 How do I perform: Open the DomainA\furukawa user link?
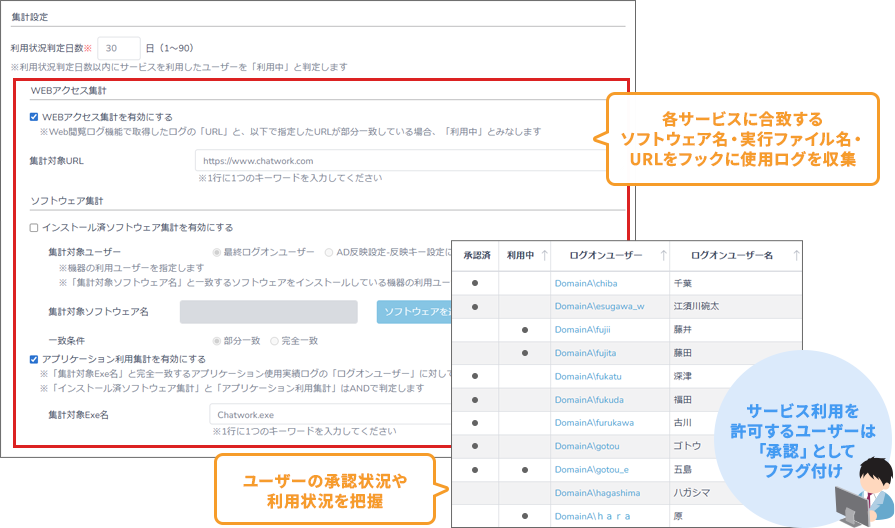pyautogui.click(x=594, y=423)
